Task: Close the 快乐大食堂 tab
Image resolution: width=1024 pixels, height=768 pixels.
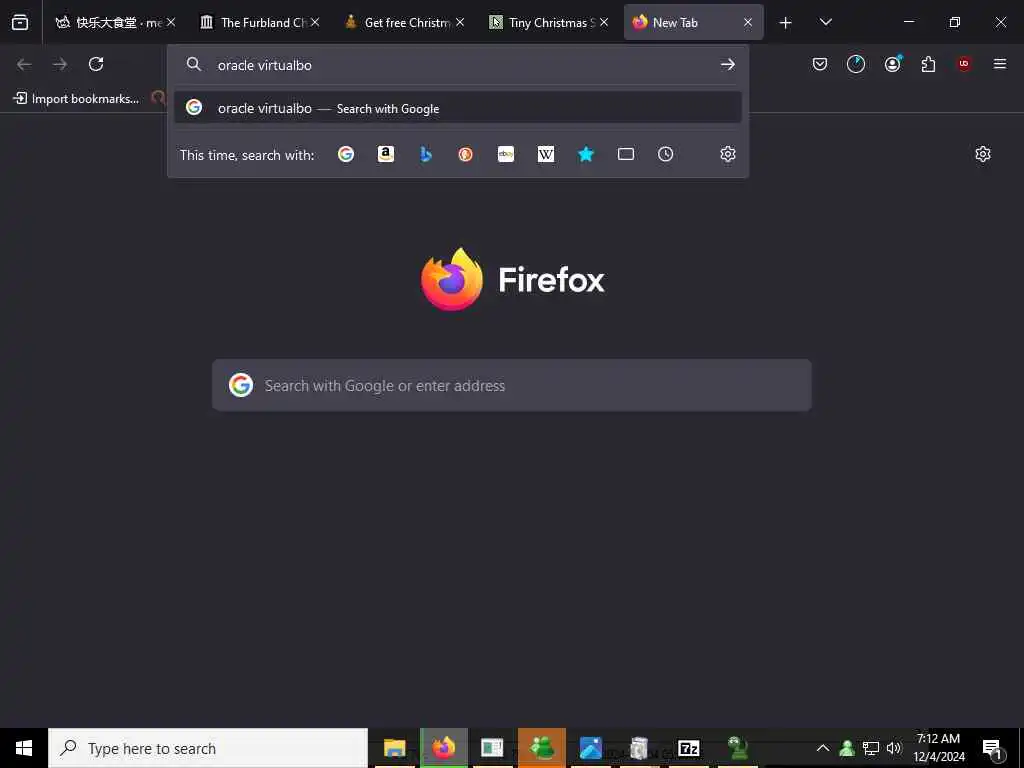Action: [171, 22]
